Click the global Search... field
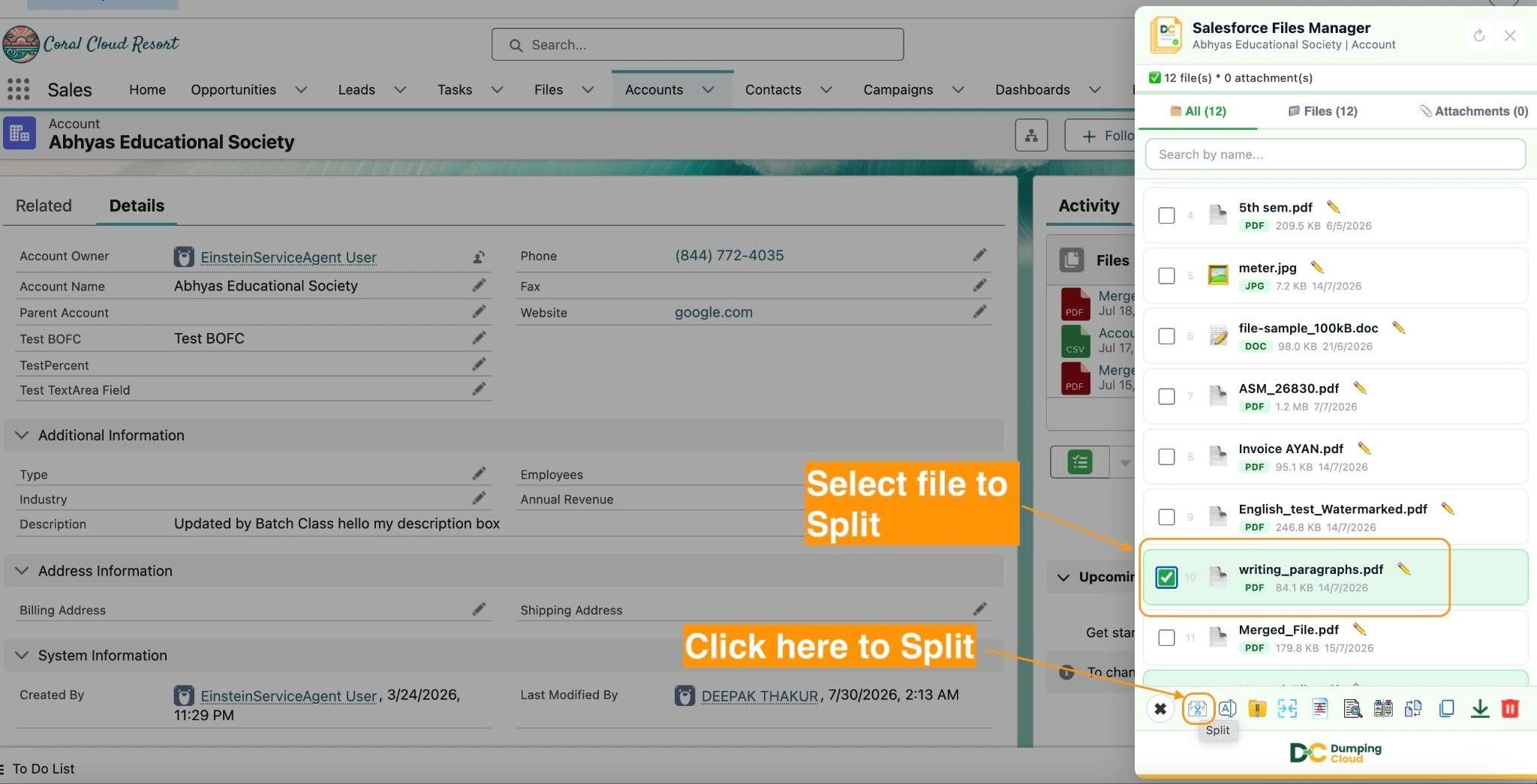1537x784 pixels. click(697, 44)
